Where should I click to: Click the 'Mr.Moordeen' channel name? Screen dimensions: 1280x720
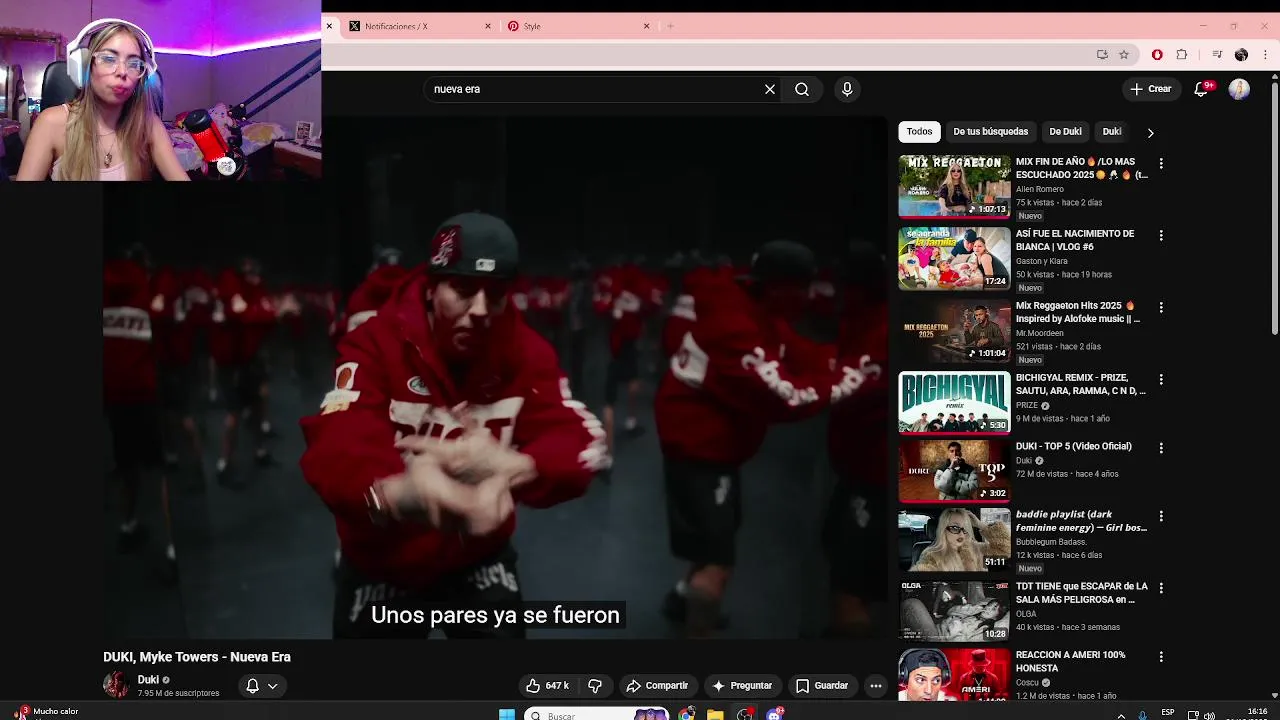1040,333
